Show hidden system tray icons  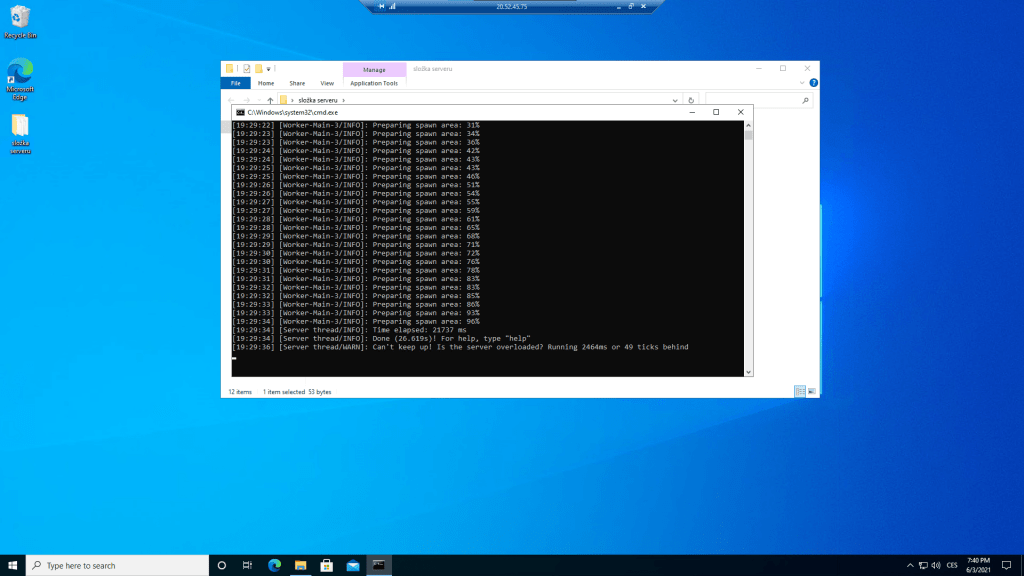(909, 565)
